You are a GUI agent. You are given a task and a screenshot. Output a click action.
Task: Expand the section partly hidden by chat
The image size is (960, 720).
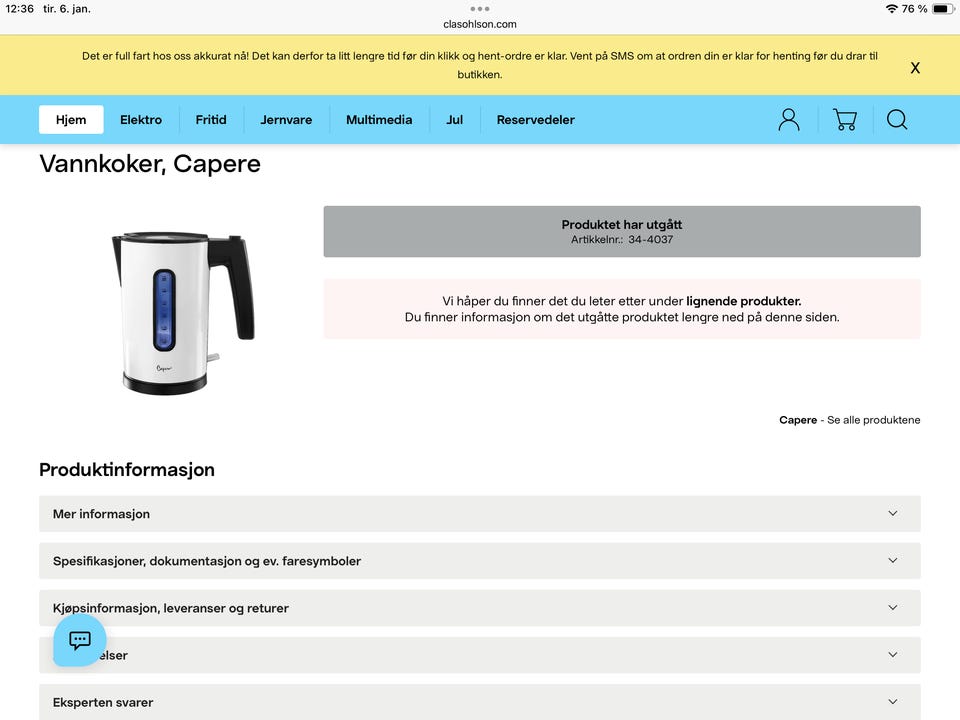point(479,655)
